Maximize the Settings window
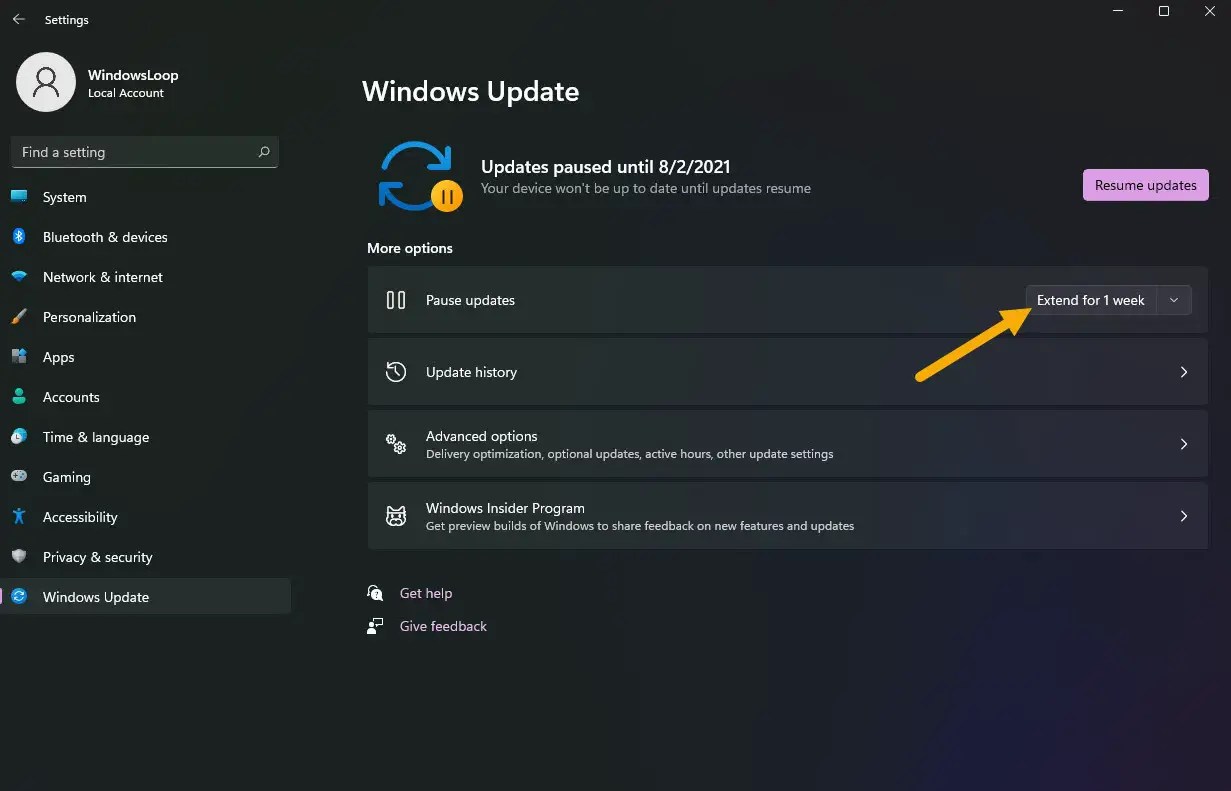The image size is (1231, 791). tap(1164, 11)
